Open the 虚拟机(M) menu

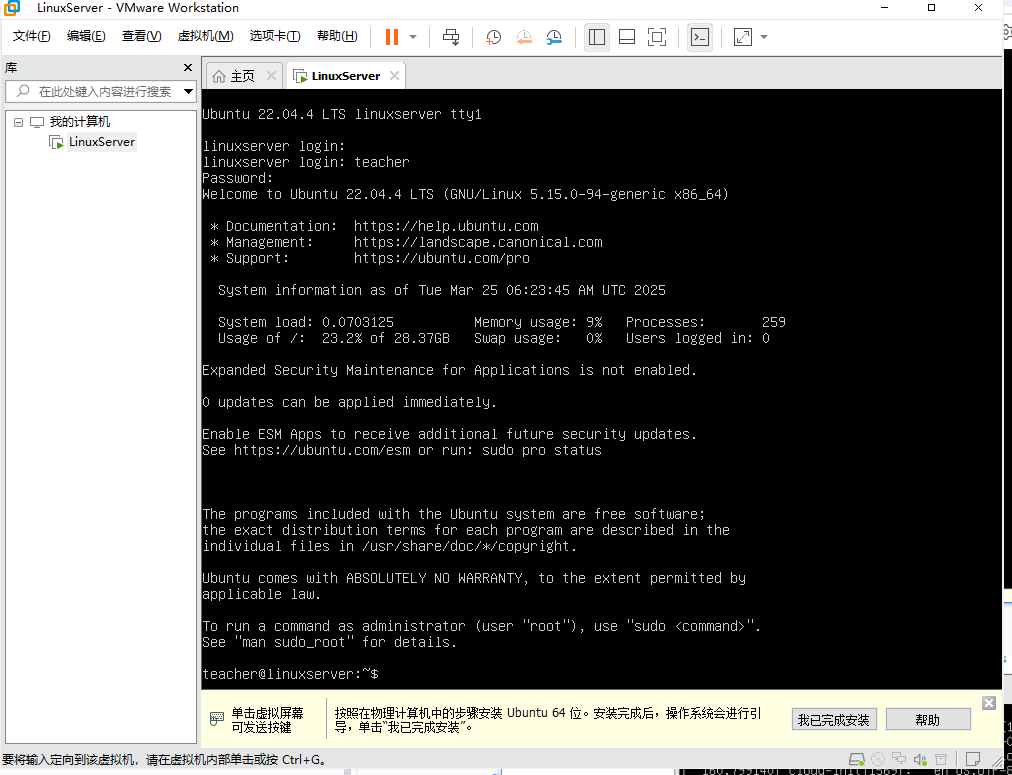click(205, 36)
